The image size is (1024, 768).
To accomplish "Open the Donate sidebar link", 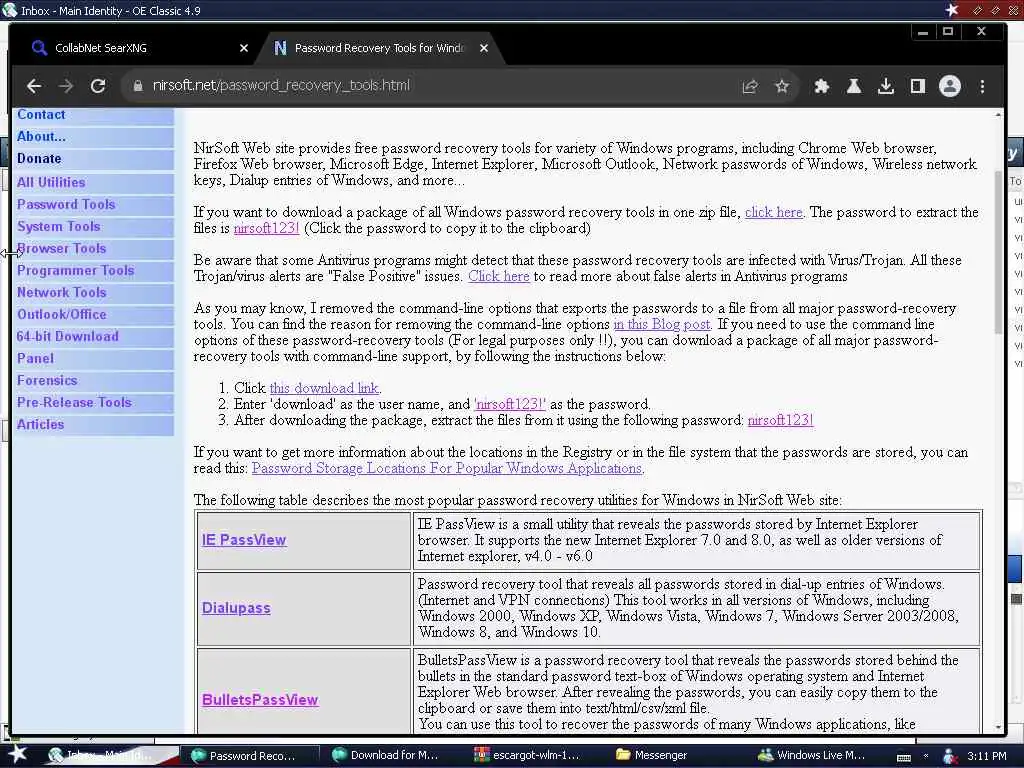I will tap(39, 159).
